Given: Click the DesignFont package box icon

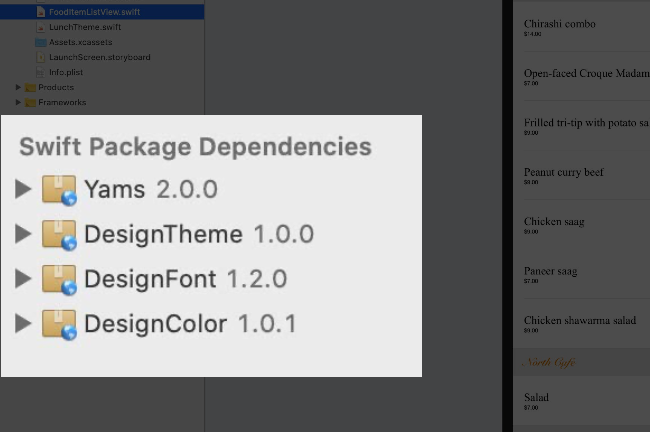Looking at the screenshot, I should 59,280.
